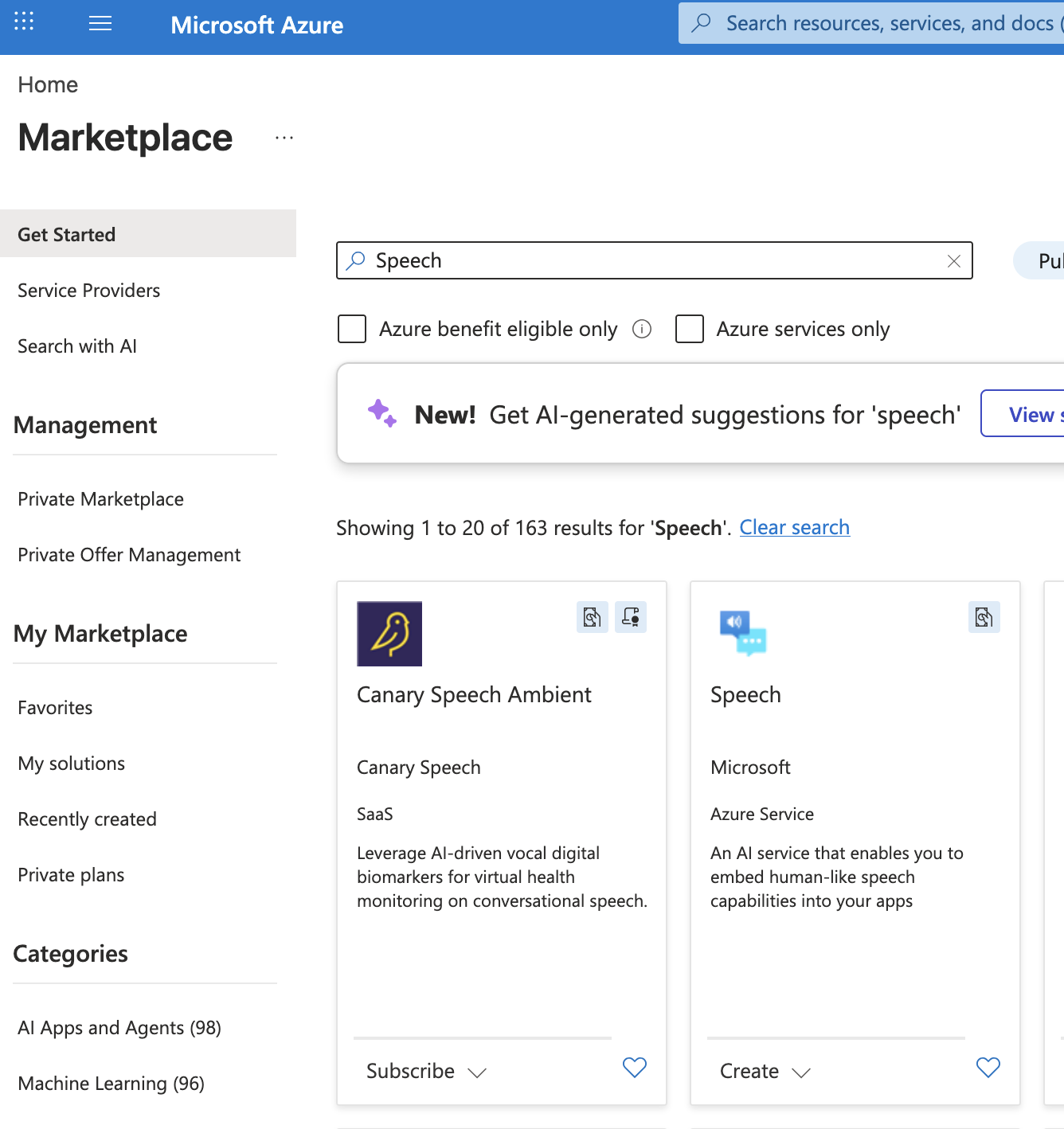Screen dimensions: 1064x1129
Task: Click the portal hamburger menu icon
Action: [100, 22]
